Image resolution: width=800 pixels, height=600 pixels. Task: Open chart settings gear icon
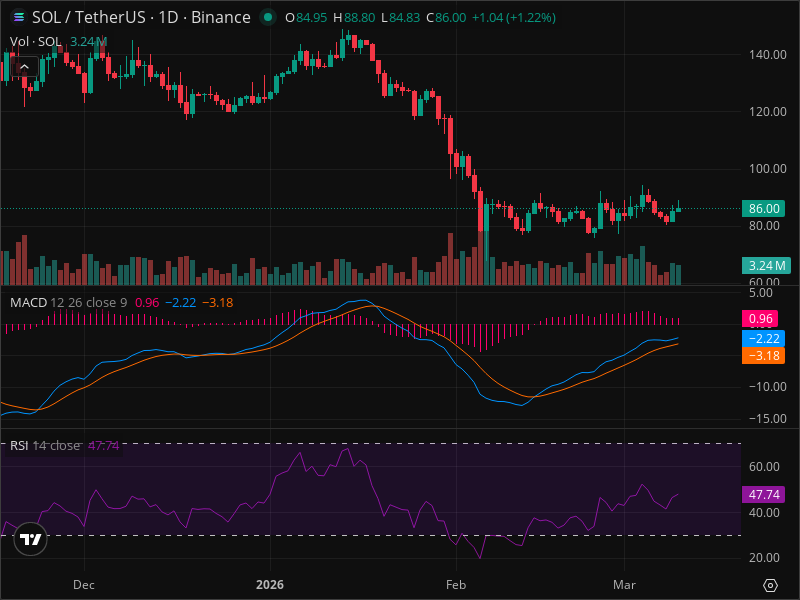(770, 585)
